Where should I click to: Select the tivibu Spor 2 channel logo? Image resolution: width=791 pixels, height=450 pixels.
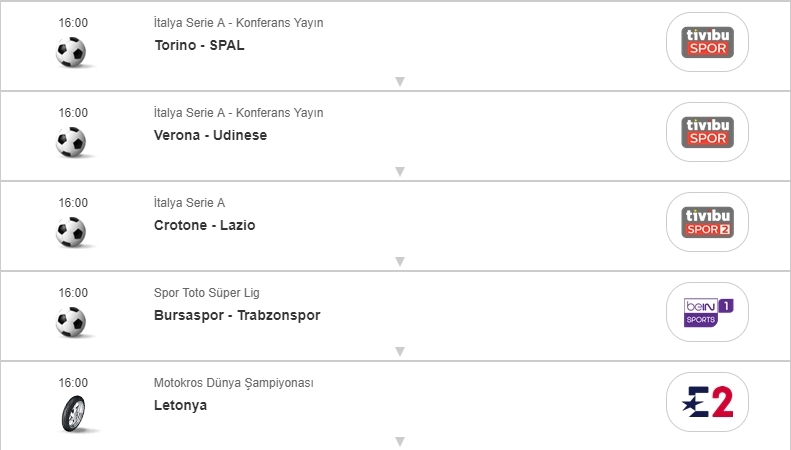click(x=707, y=222)
